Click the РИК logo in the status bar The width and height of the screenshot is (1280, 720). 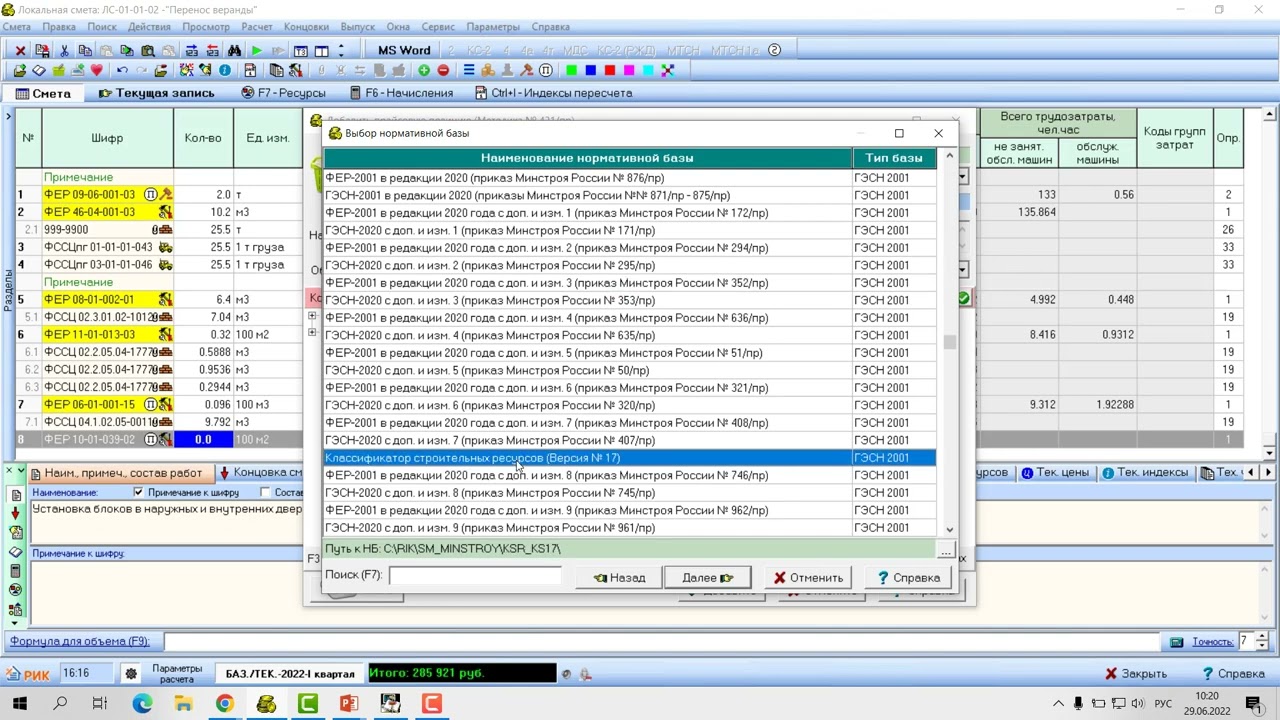[27, 674]
